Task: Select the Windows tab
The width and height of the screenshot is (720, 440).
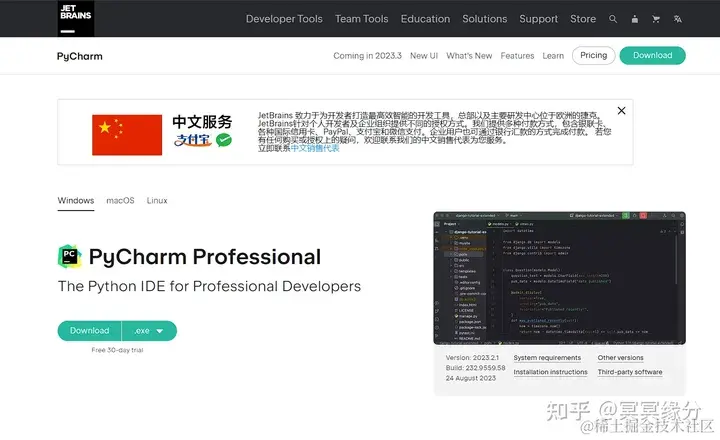Action: pyautogui.click(x=76, y=201)
